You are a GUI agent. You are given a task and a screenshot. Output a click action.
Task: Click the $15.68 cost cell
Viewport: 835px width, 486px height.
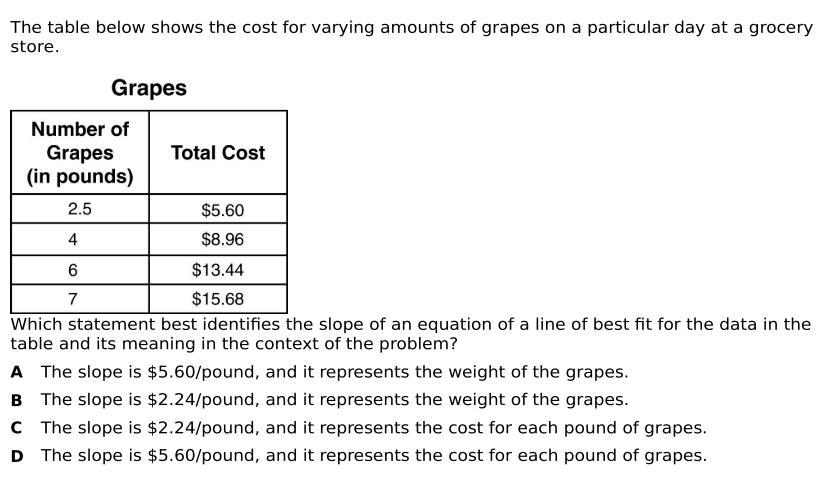coord(218,299)
